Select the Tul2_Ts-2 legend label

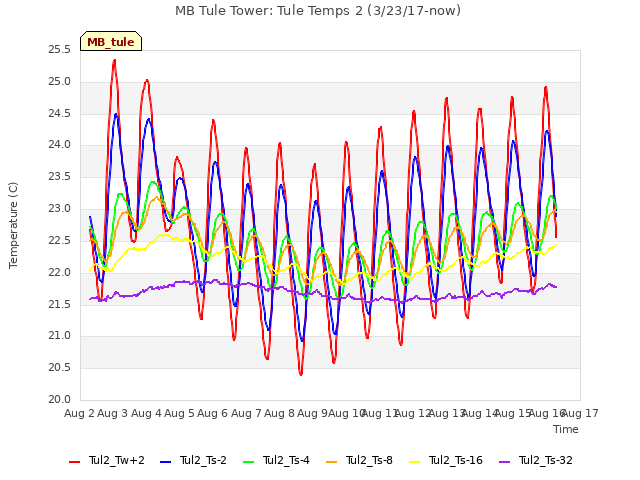(x=203, y=460)
